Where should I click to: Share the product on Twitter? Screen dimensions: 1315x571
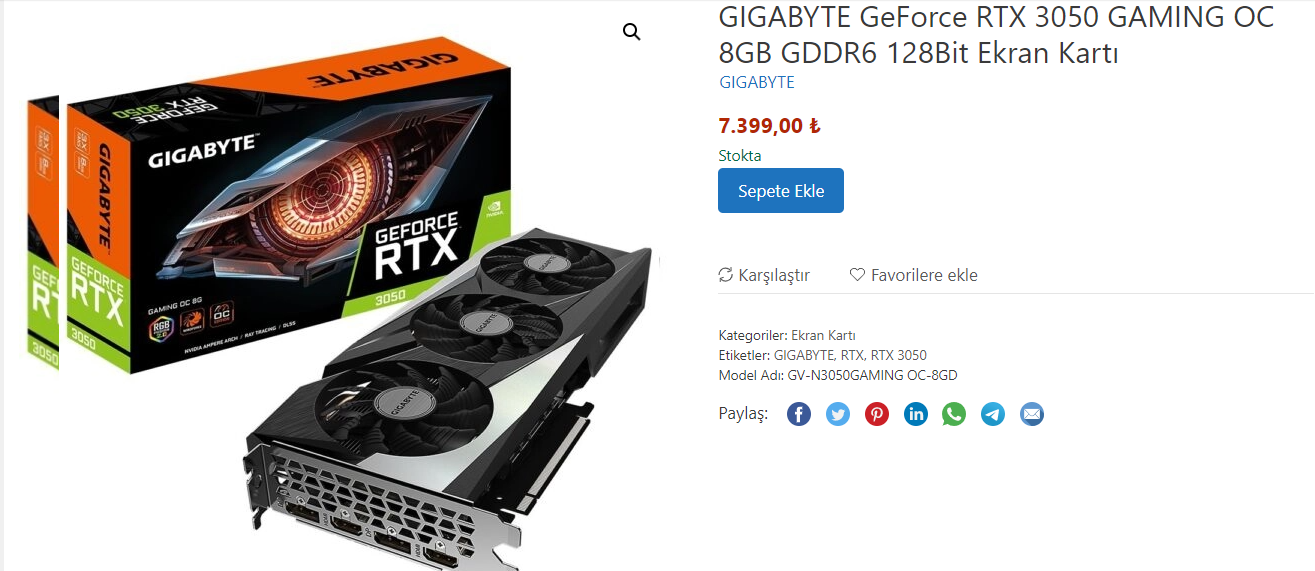(838, 414)
